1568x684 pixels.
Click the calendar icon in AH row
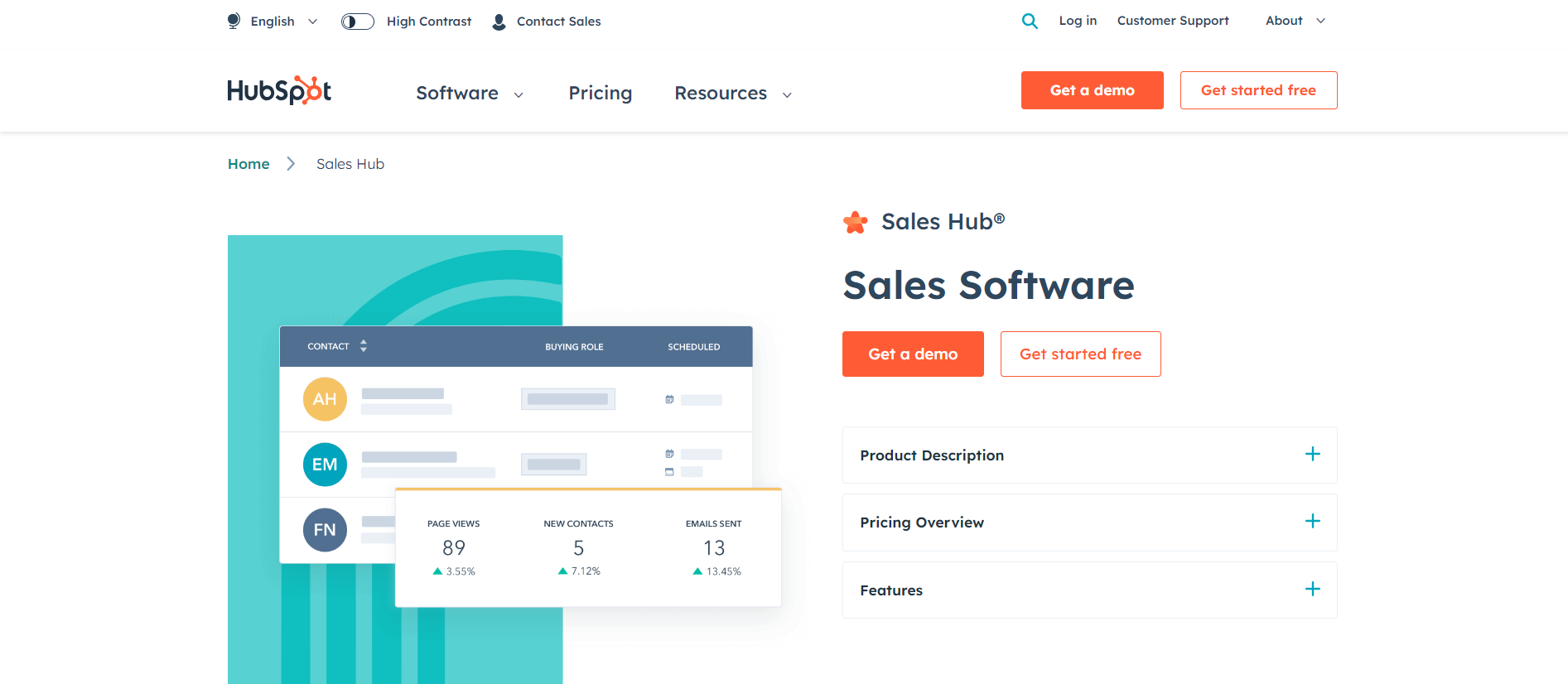coord(669,399)
